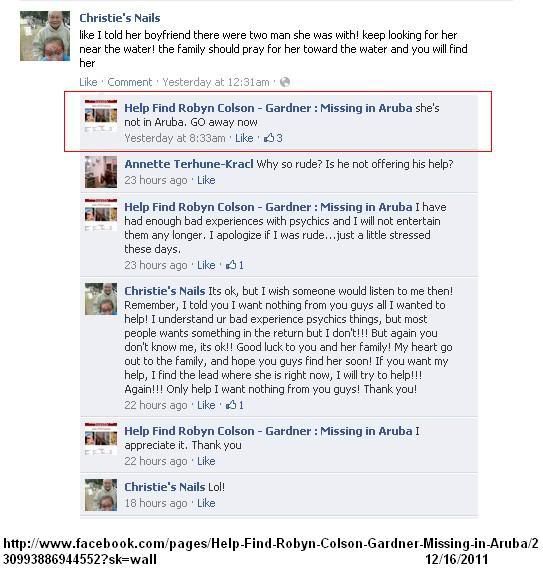Open Annette Terhune-Kracl's profile thumbnail
This screenshot has height=575, width=543.
pos(101,172)
